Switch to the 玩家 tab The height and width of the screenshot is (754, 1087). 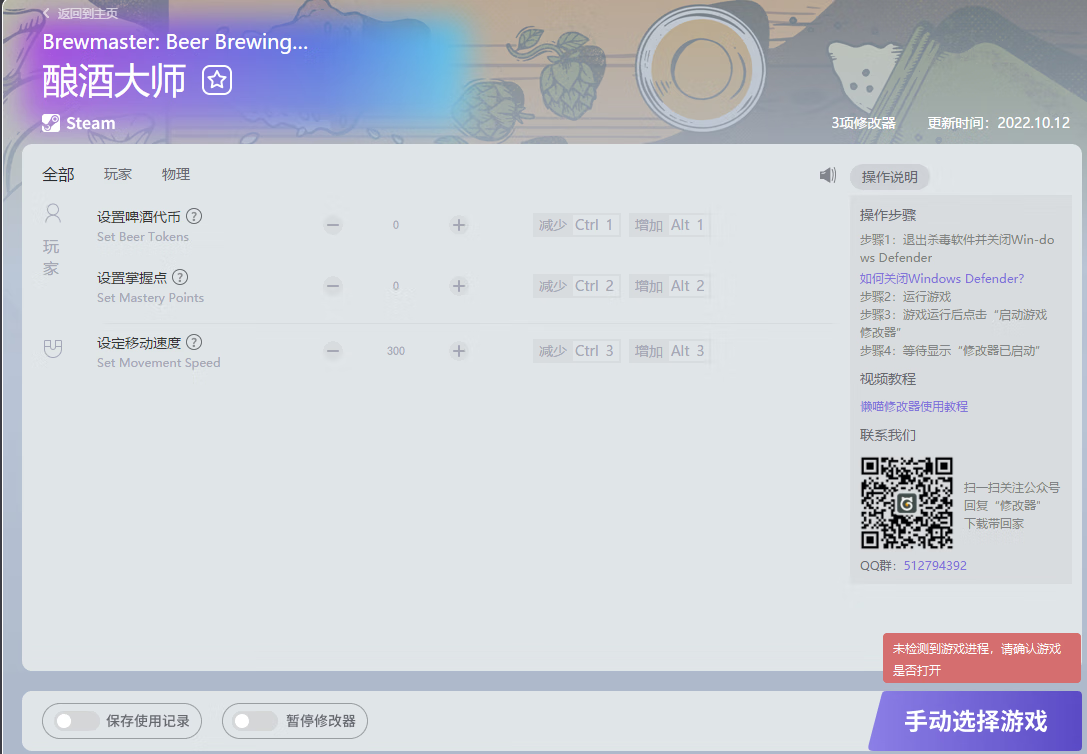pos(118,174)
